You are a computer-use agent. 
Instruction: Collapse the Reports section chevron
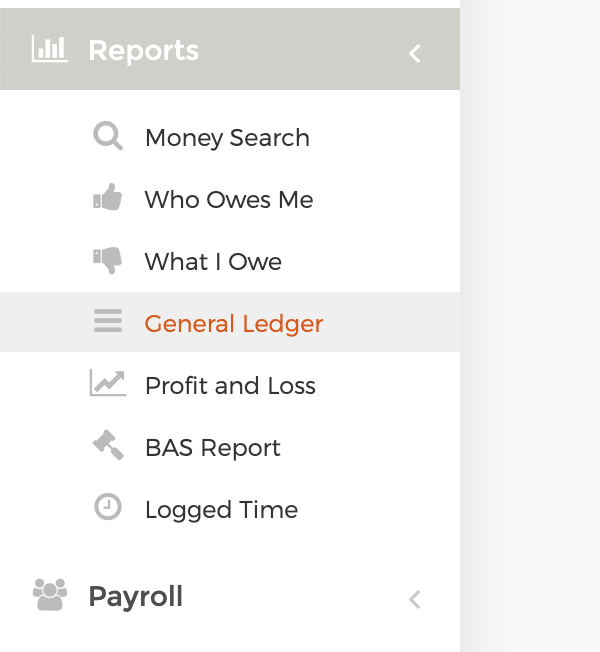(415, 54)
